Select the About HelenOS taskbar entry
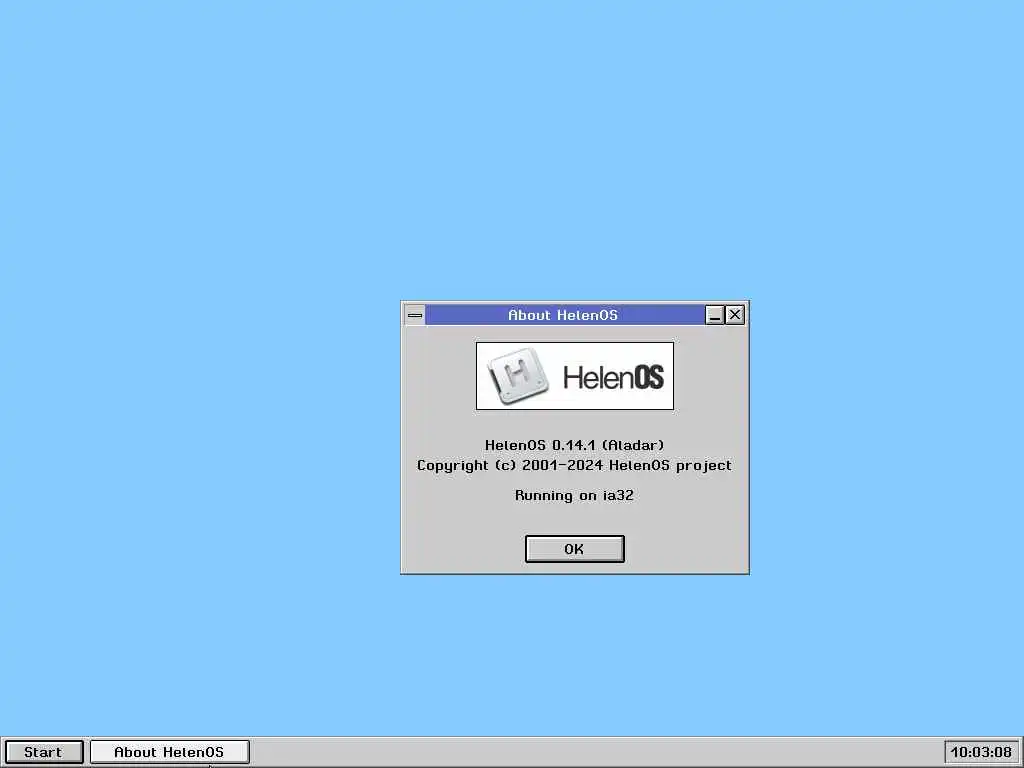This screenshot has height=768, width=1024. [169, 752]
